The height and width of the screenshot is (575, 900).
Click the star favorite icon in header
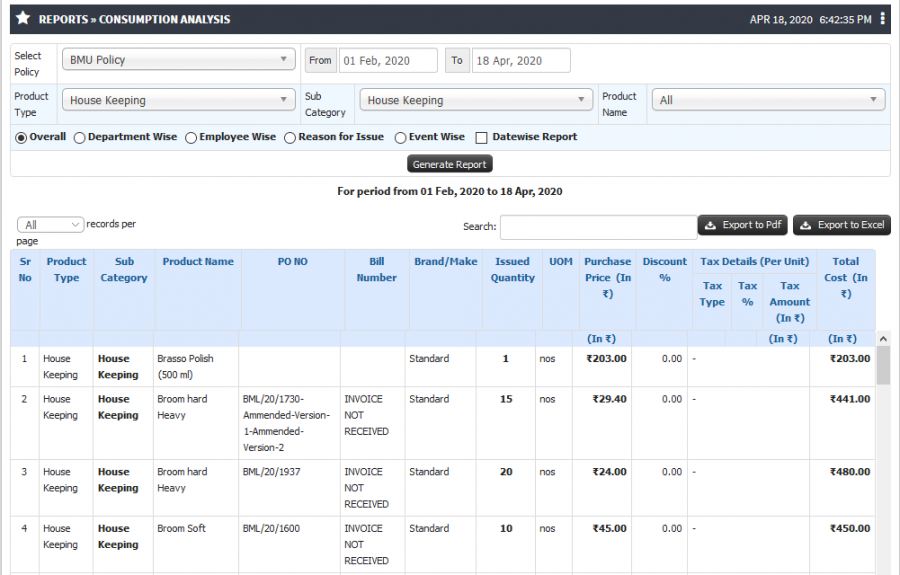point(23,18)
